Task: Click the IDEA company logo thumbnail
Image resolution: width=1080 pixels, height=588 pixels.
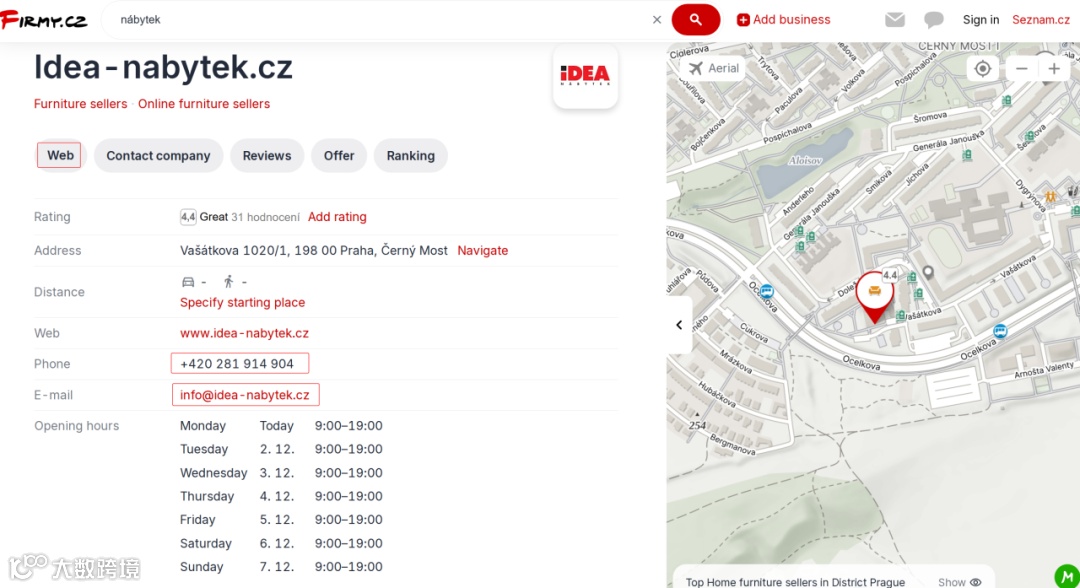Action: [585, 76]
